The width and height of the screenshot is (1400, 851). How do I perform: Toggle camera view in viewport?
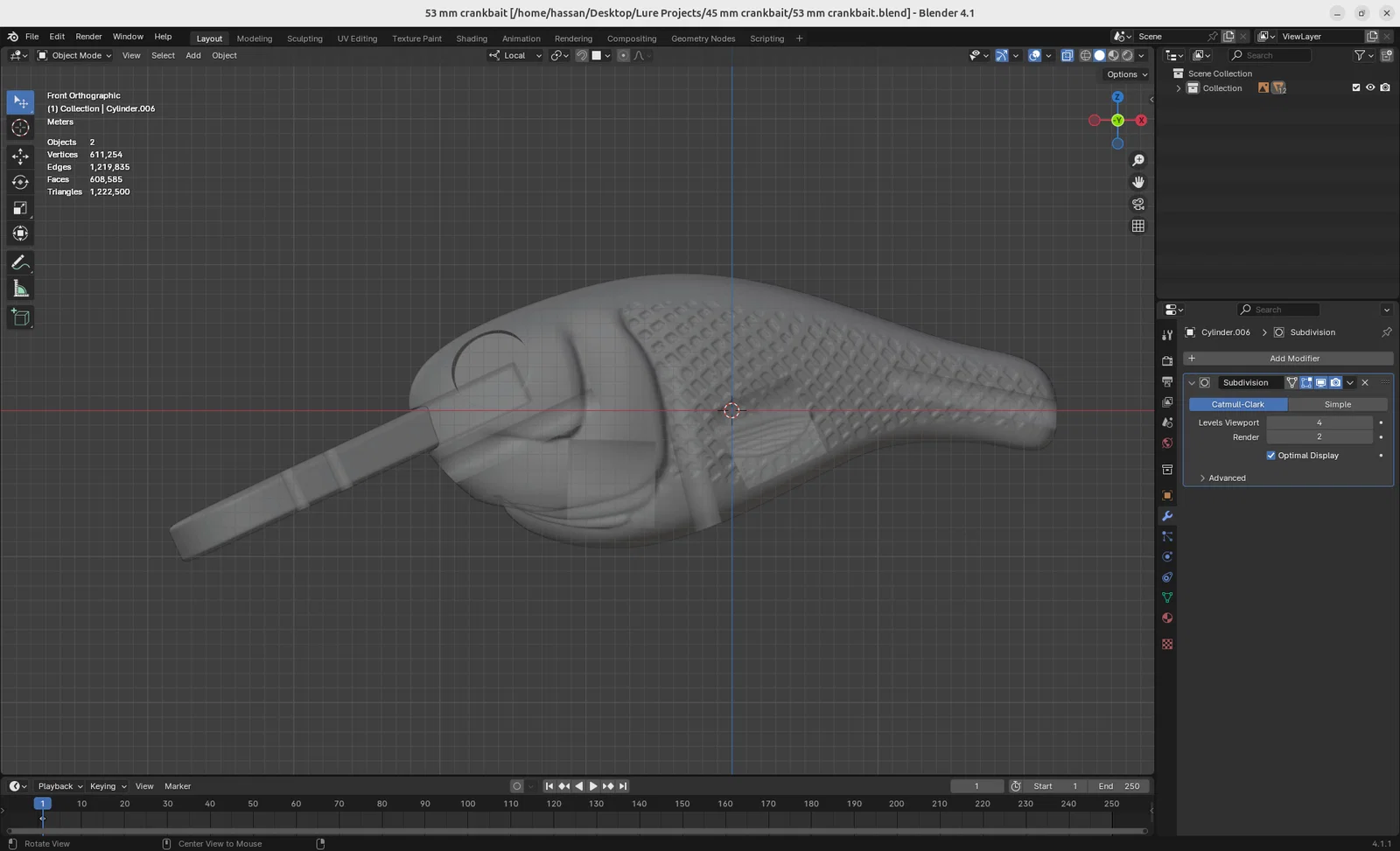point(1138,204)
